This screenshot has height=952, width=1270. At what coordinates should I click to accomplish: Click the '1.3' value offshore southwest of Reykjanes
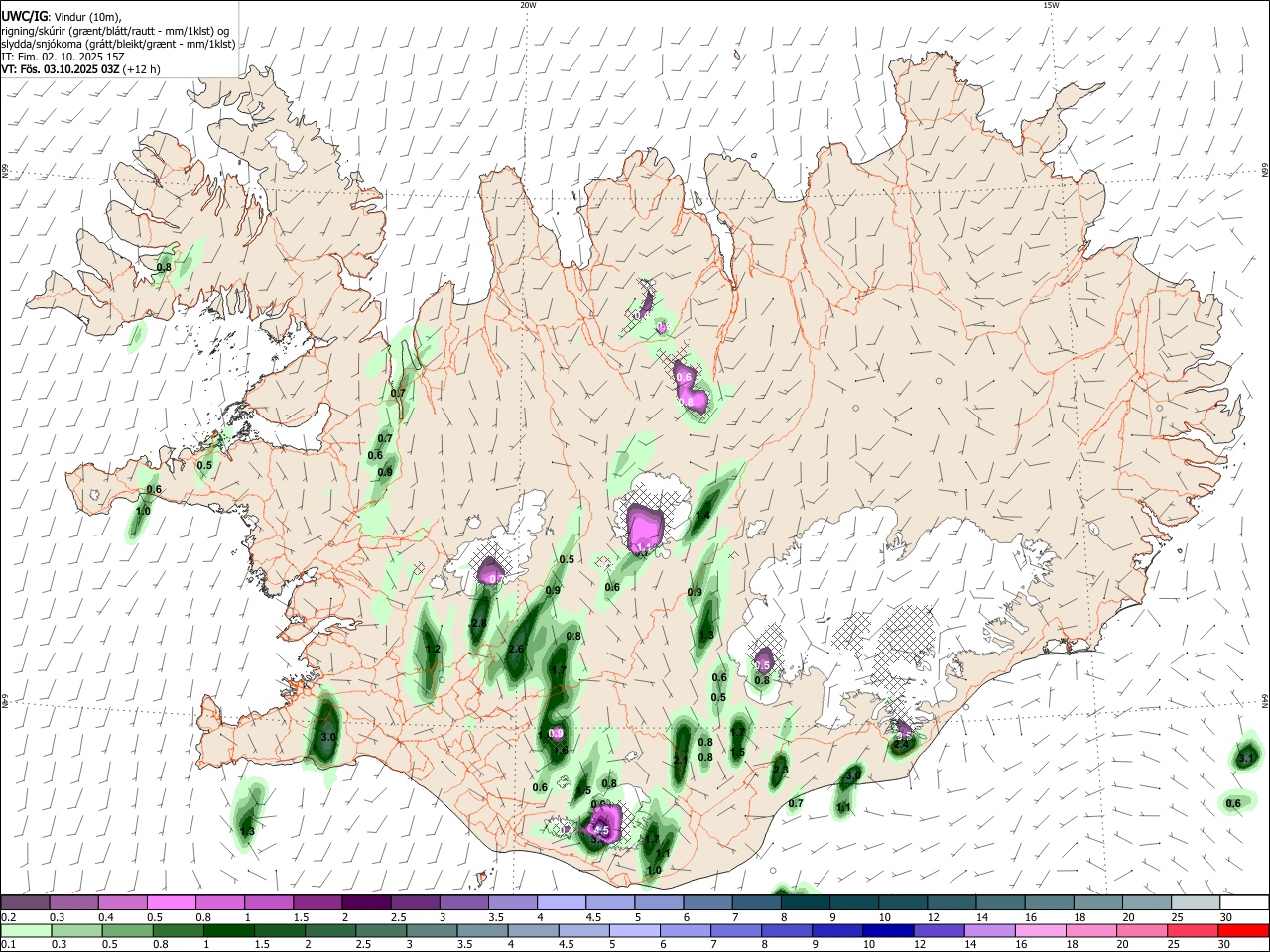[248, 831]
